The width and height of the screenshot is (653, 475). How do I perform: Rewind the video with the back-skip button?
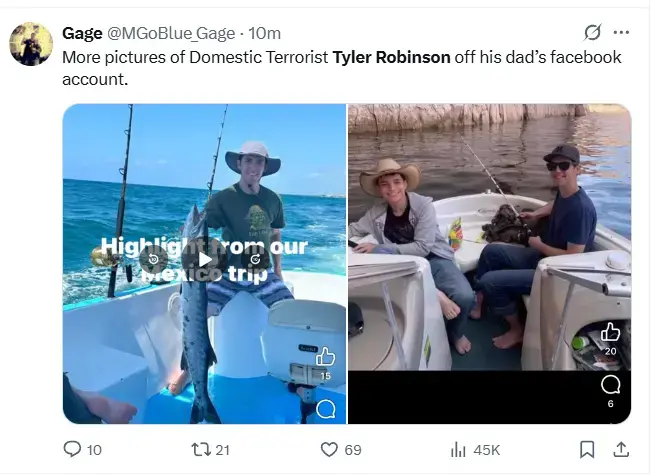point(153,259)
